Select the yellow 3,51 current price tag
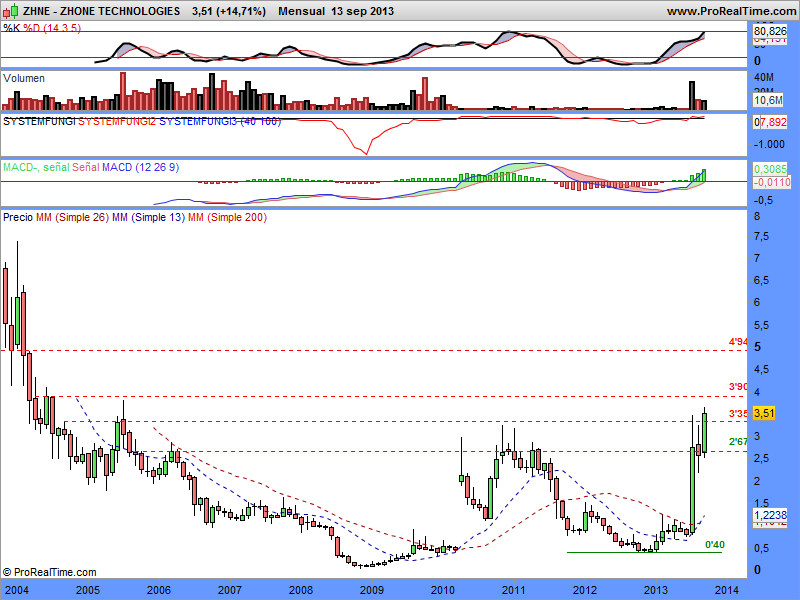Screen dimensions: 800x600 (764, 413)
